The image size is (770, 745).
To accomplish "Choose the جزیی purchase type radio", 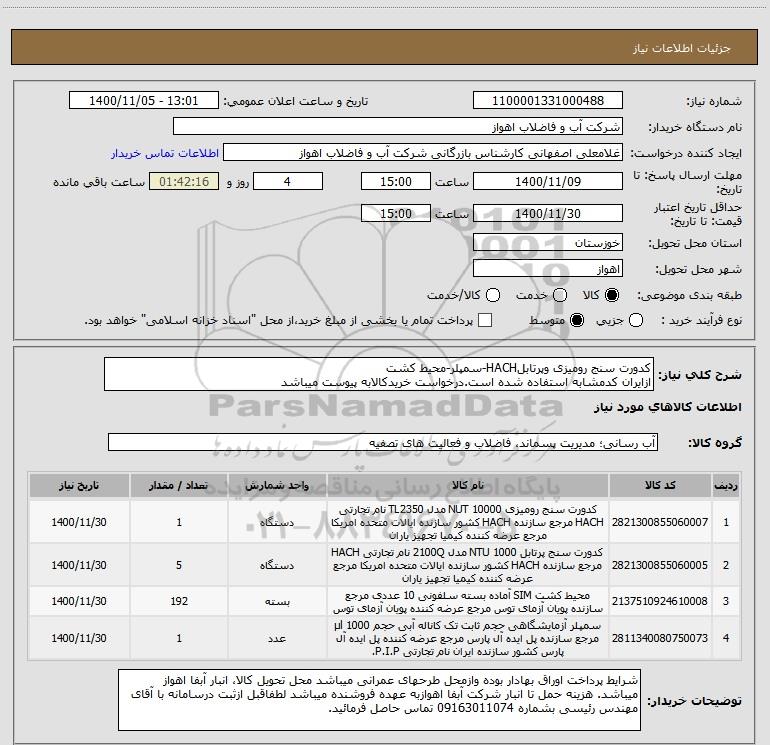I will click(636, 320).
